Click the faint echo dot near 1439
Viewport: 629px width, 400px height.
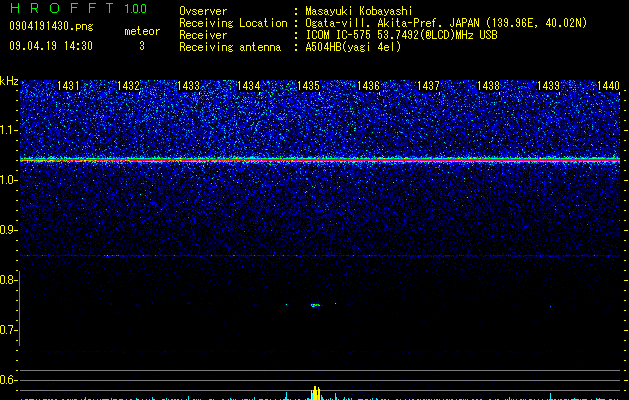[x=550, y=307]
